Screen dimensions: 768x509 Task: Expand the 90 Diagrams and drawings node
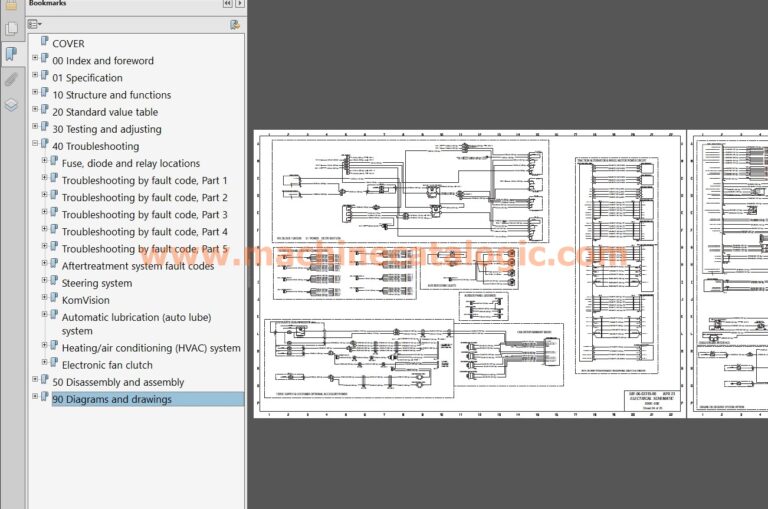tap(34, 398)
